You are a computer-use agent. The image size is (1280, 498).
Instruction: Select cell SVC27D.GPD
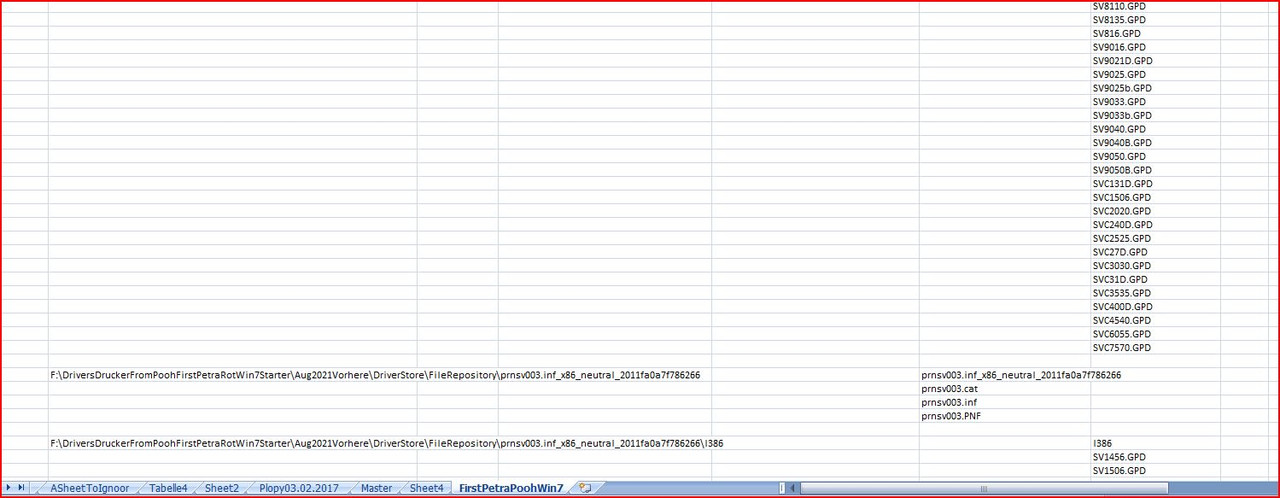coord(1155,252)
